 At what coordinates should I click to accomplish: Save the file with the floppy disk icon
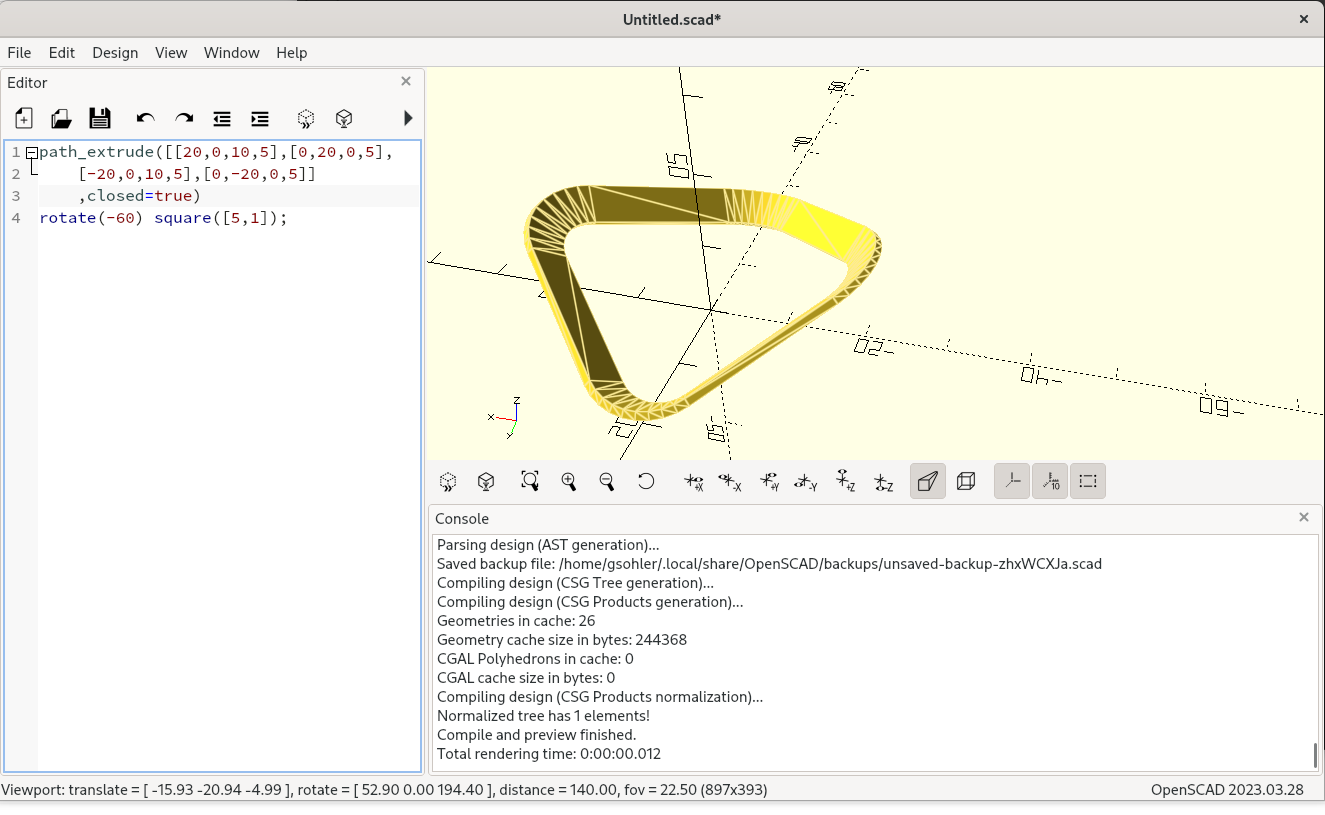(100, 119)
